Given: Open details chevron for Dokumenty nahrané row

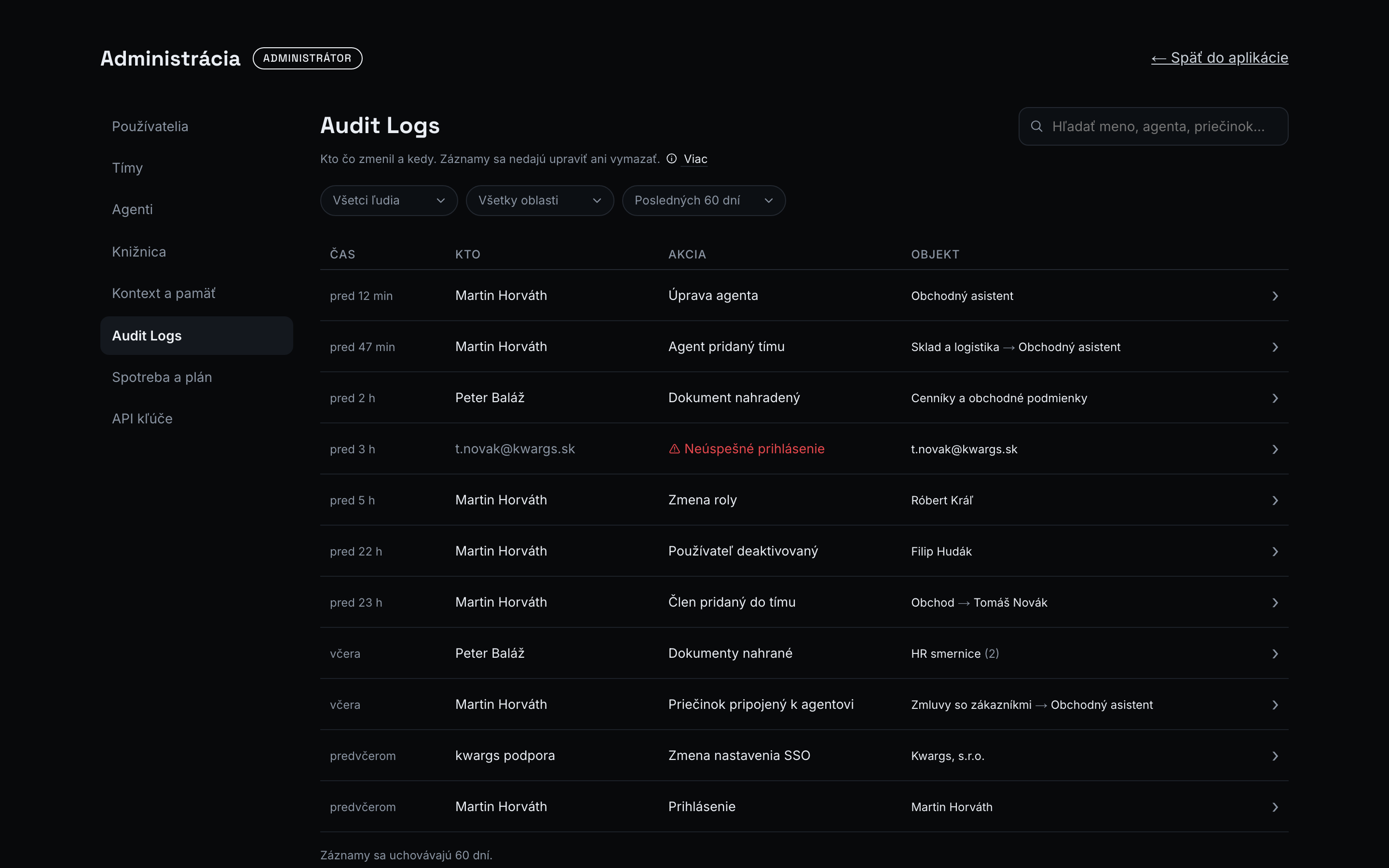Looking at the screenshot, I should pyautogui.click(x=1275, y=654).
